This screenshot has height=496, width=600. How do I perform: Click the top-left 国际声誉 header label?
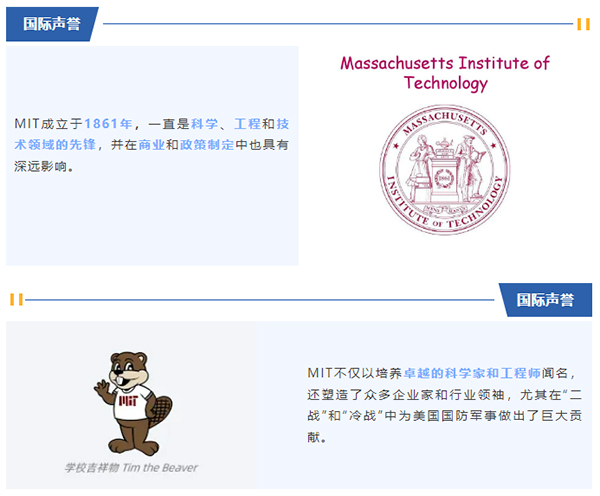click(52, 24)
